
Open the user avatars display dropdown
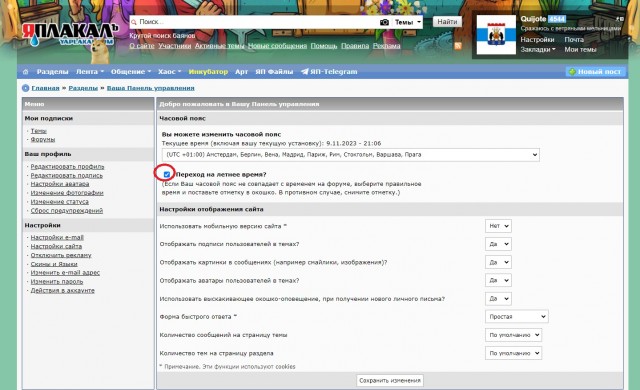[498, 280]
